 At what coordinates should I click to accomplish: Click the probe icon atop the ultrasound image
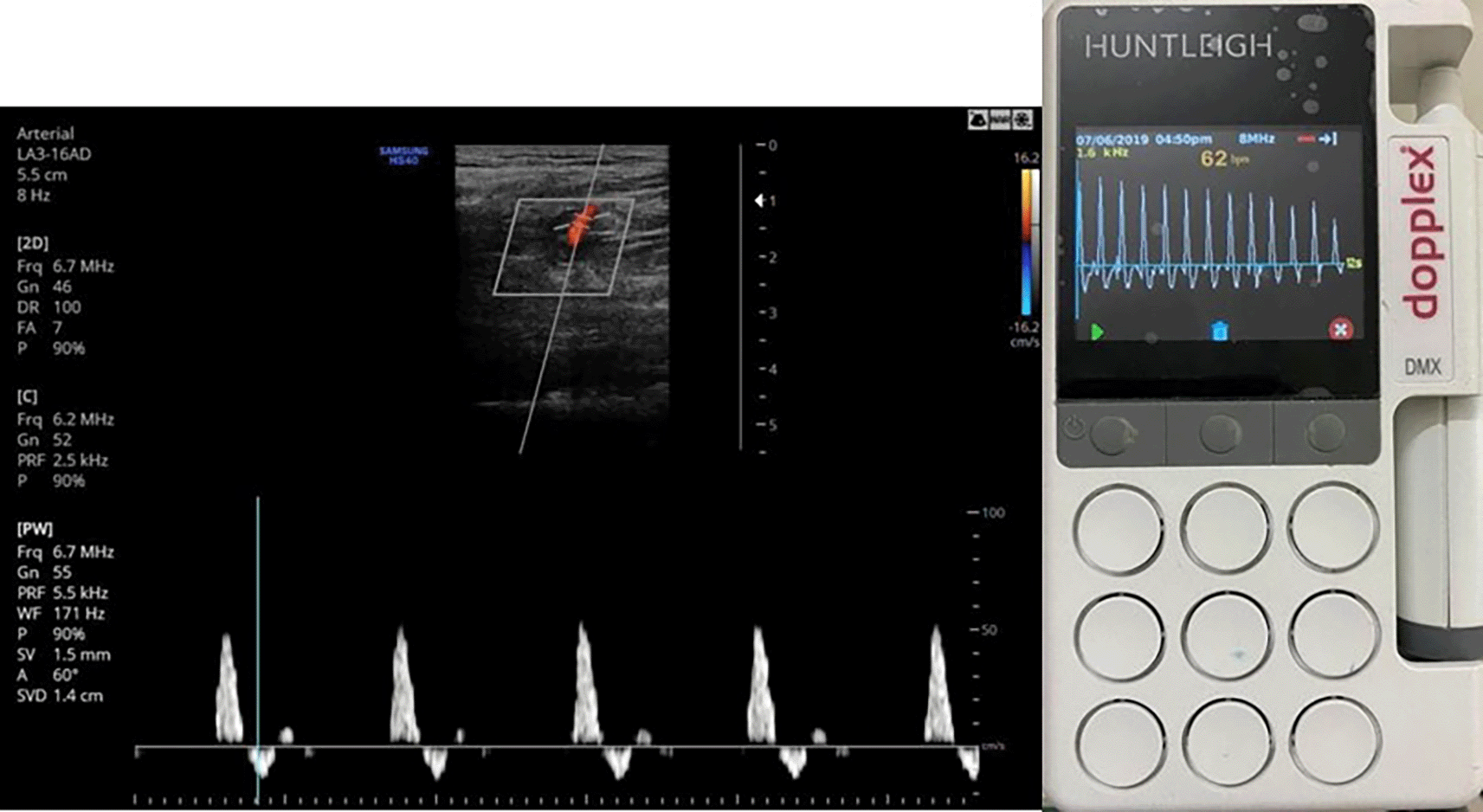coord(977,119)
